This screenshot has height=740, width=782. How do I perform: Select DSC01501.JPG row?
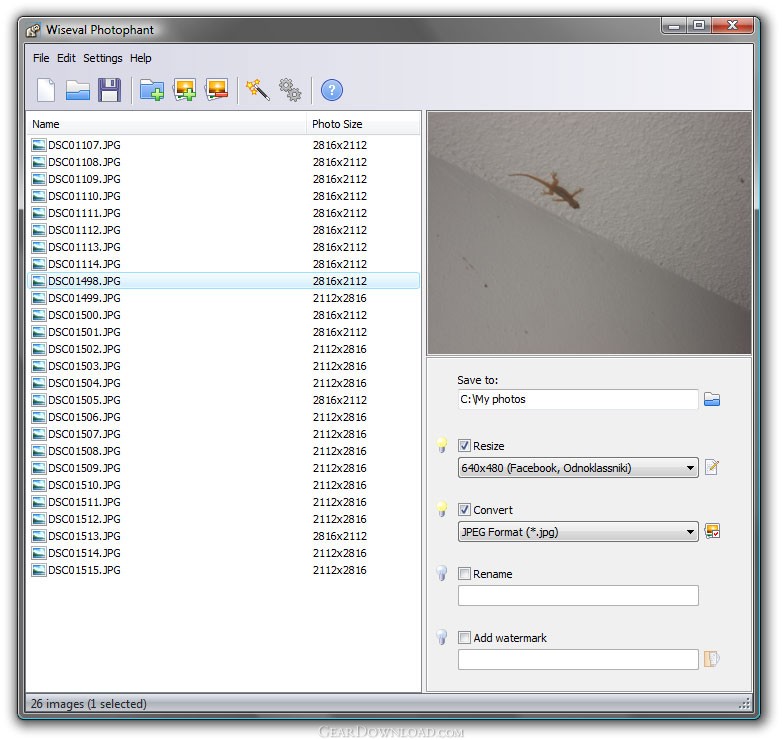(x=223, y=332)
